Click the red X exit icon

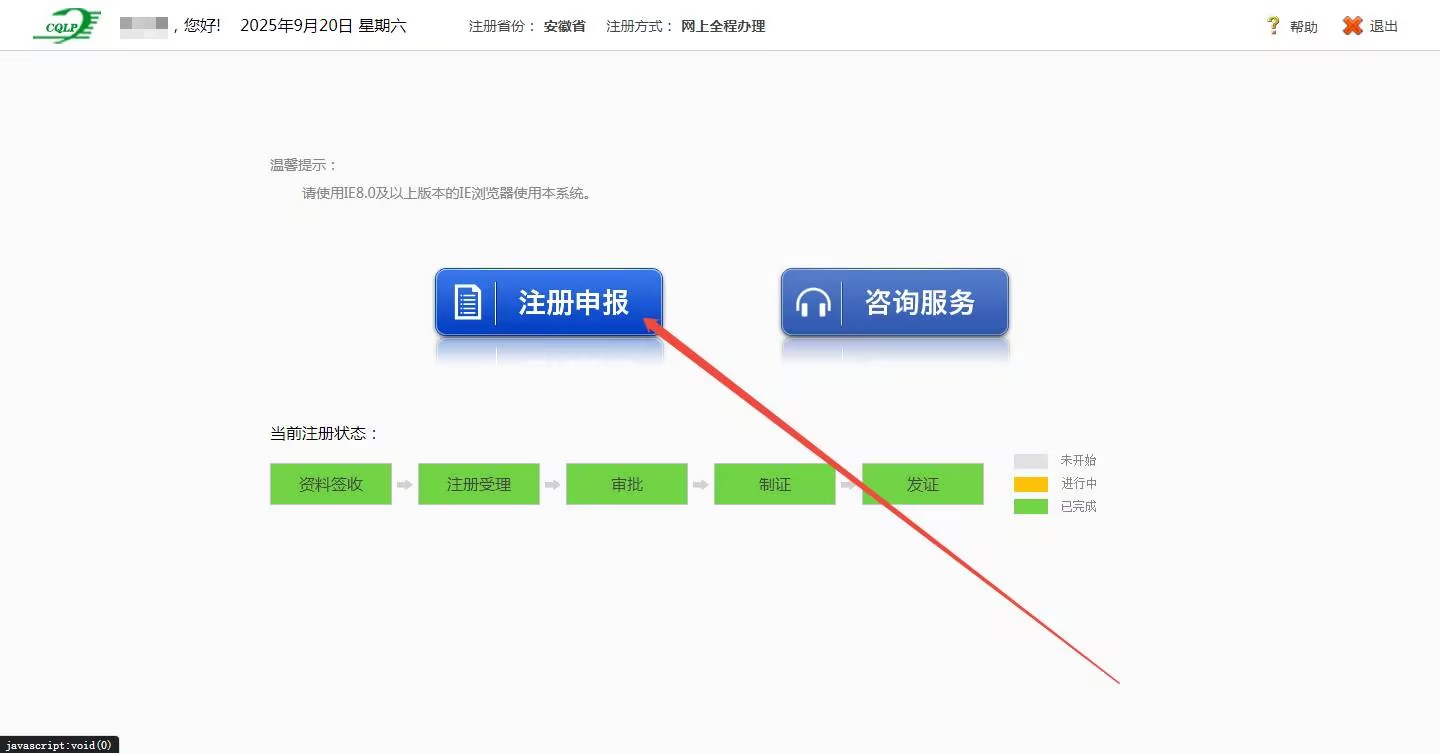point(1352,26)
